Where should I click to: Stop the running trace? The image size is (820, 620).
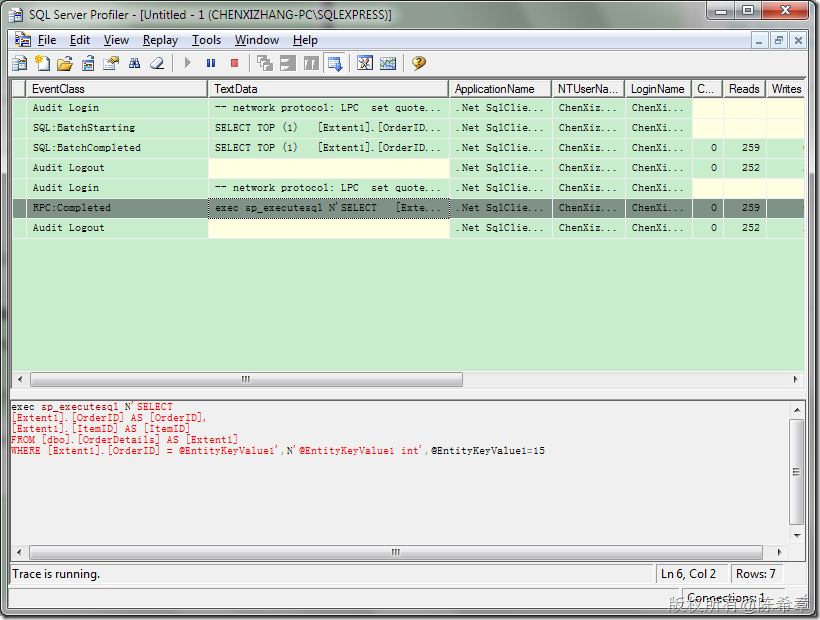[234, 64]
